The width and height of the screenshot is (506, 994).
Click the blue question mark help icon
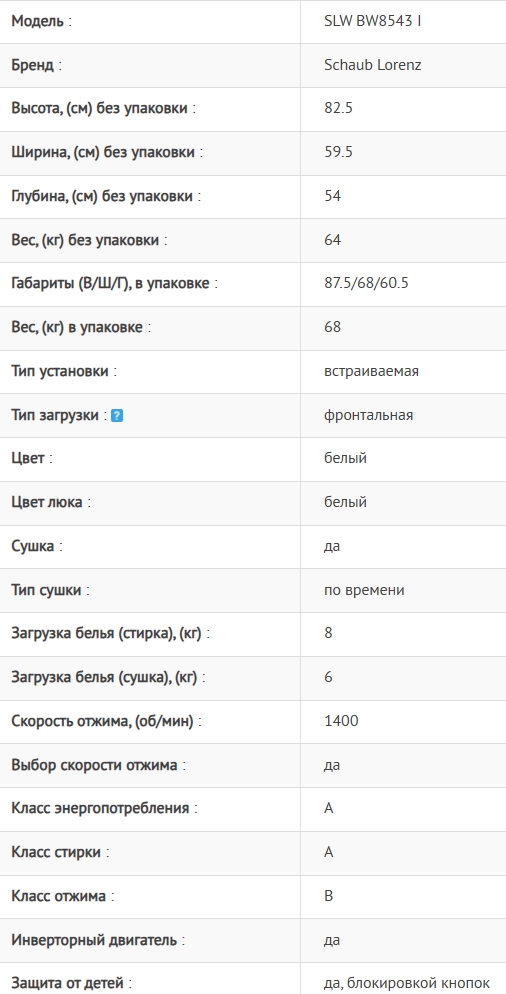tap(117, 416)
